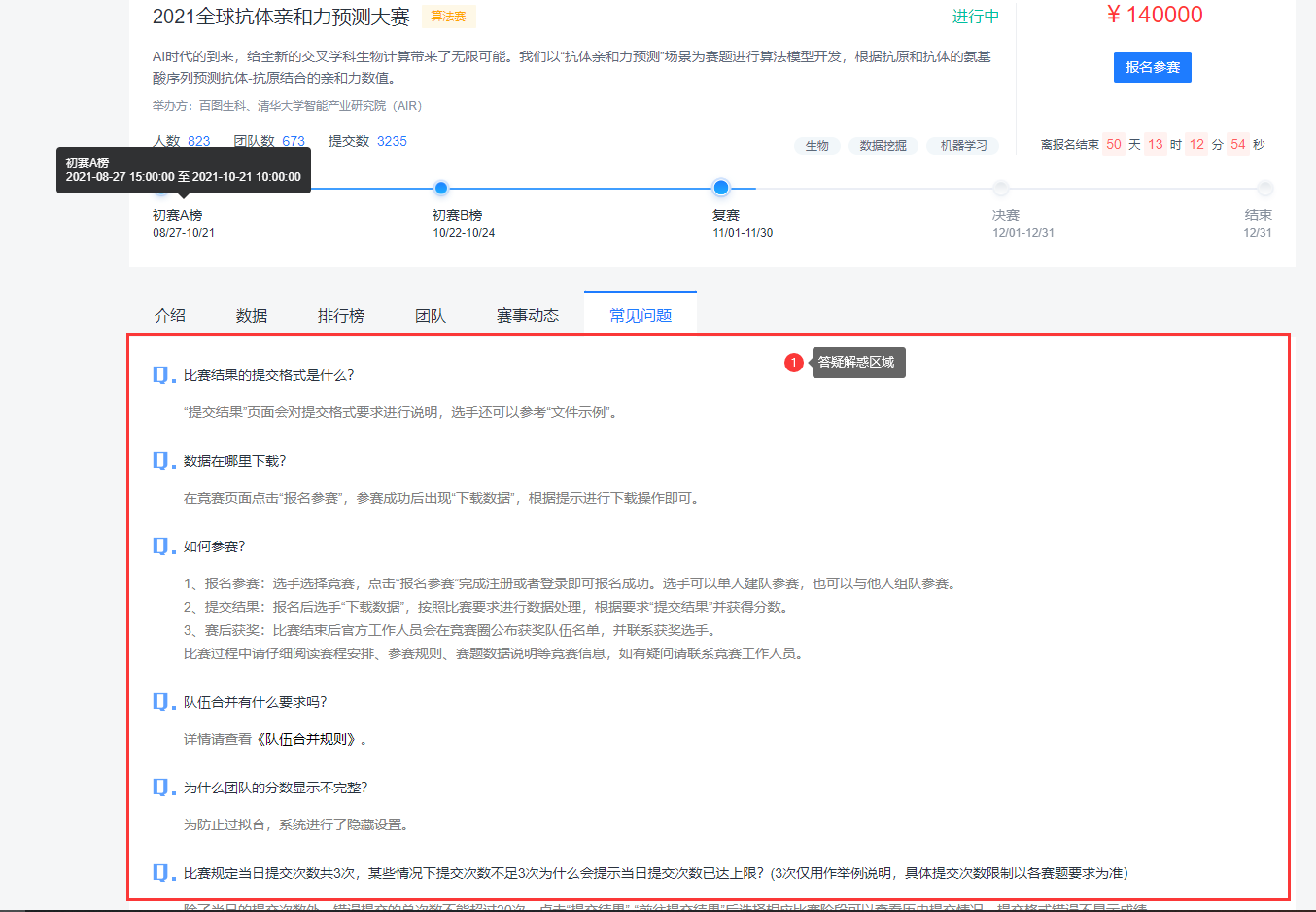Click the Q icon beside 如何参赛
Screen dimensions: 1316x912
[x=162, y=545]
